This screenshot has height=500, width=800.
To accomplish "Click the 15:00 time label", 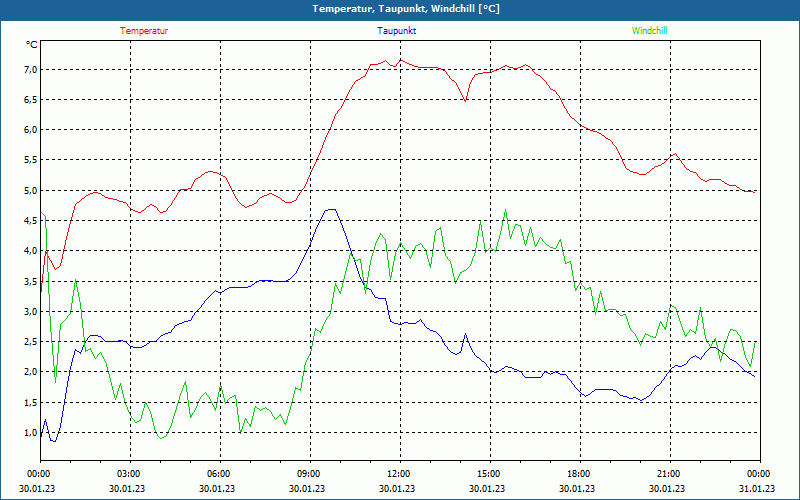I will [490, 473].
